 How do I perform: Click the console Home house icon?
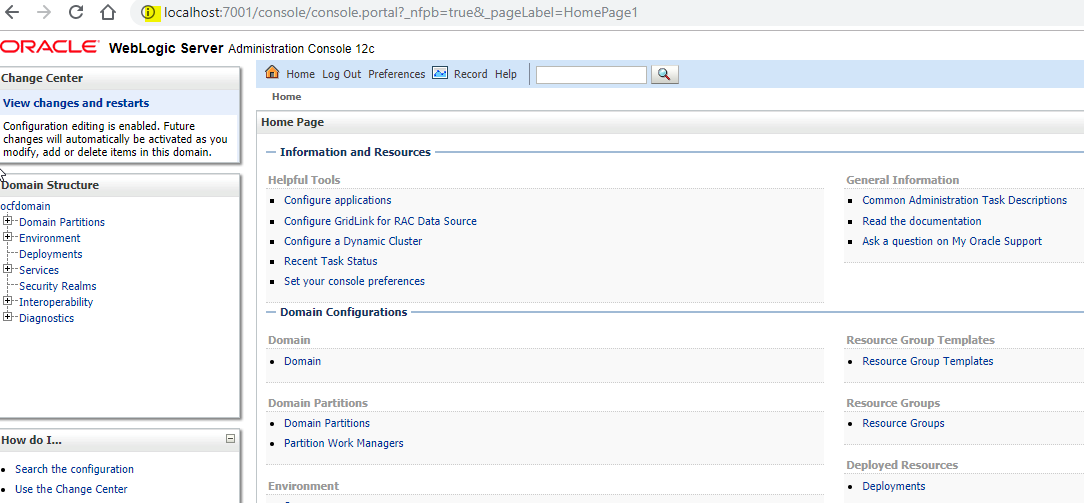tap(272, 73)
